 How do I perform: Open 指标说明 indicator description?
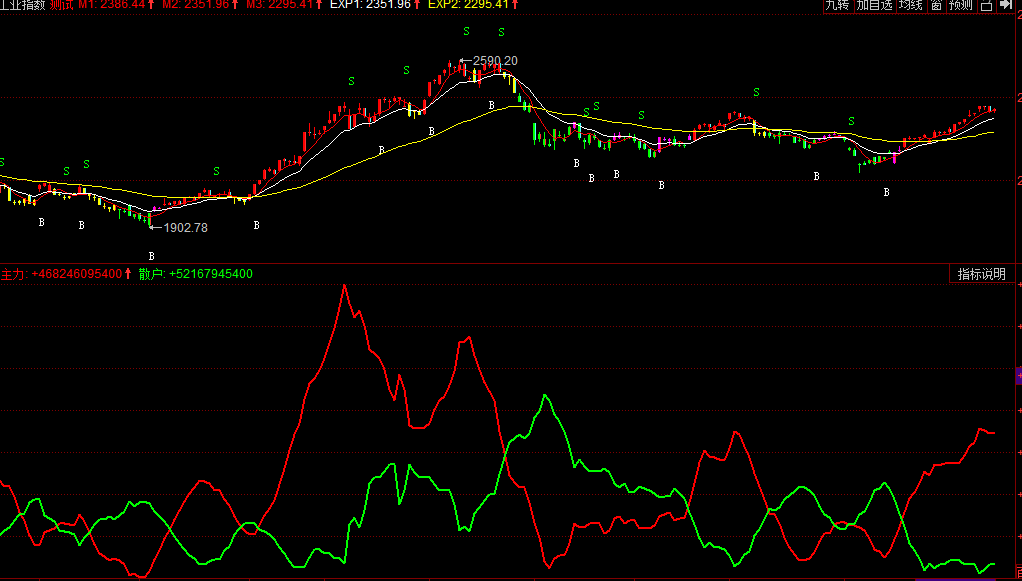[981, 274]
